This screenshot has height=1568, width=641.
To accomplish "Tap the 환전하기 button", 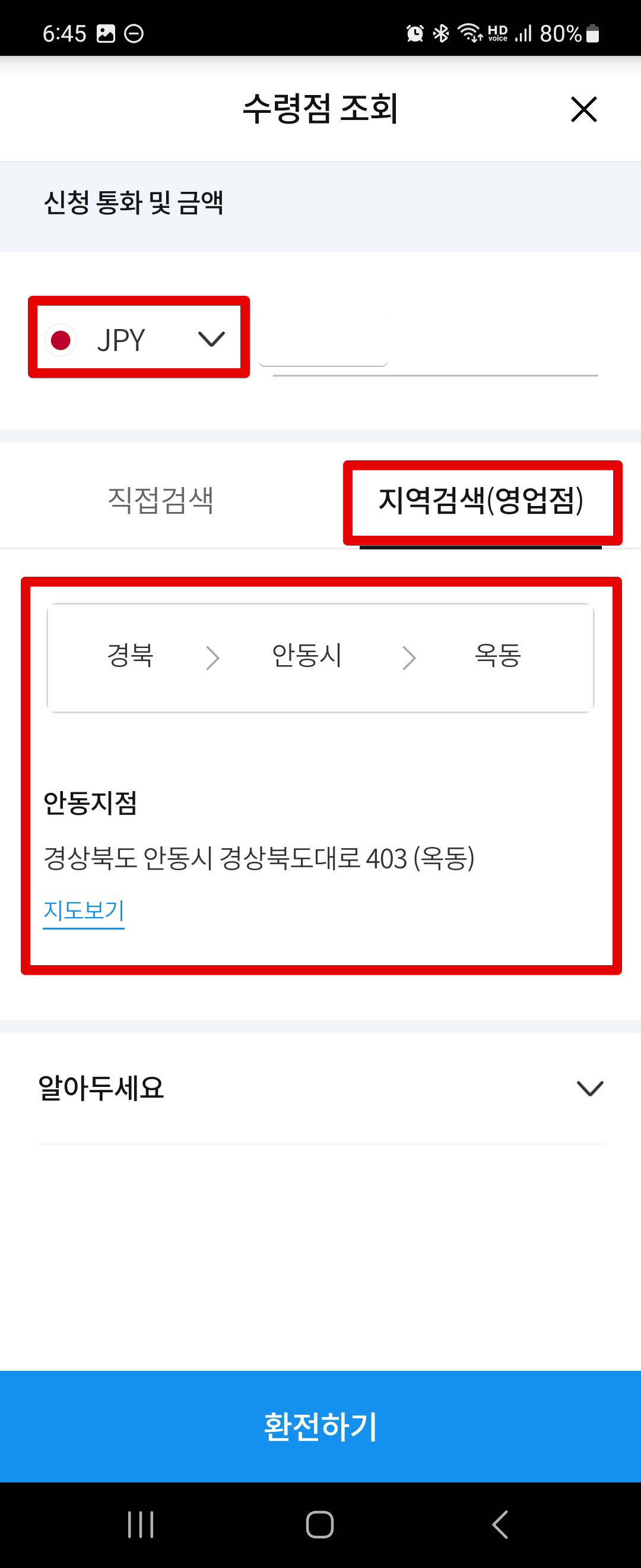I will [x=320, y=1426].
